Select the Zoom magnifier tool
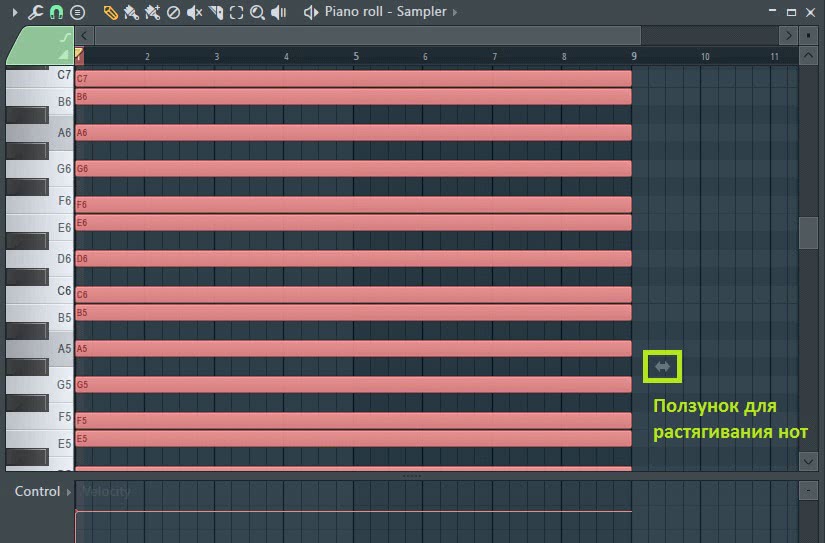The width and height of the screenshot is (825, 543). (x=257, y=12)
